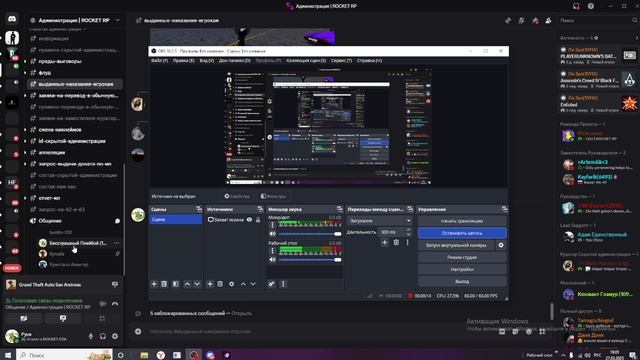Mute the Микр/доп audio channel

(272, 234)
